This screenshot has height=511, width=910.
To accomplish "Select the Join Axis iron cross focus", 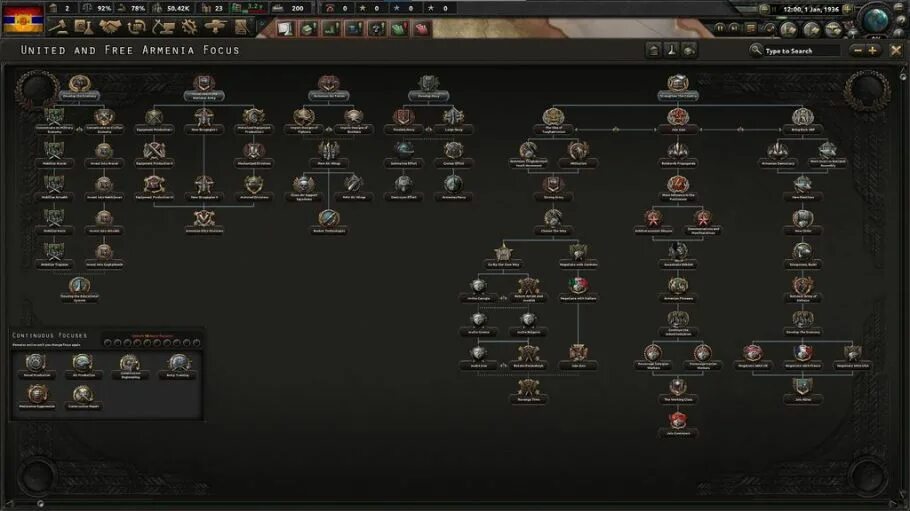I will tap(578, 356).
